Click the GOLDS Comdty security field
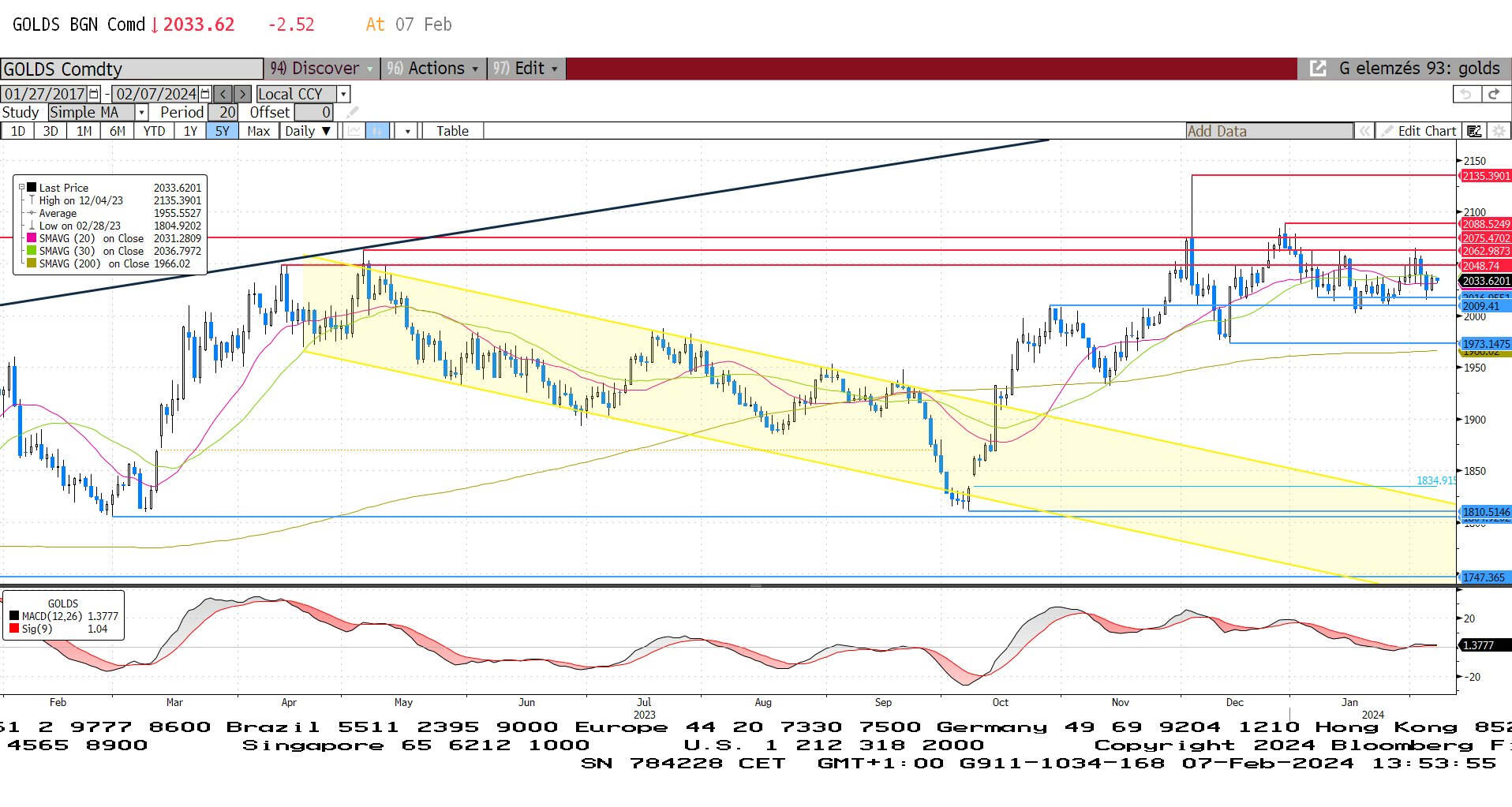 132,69
